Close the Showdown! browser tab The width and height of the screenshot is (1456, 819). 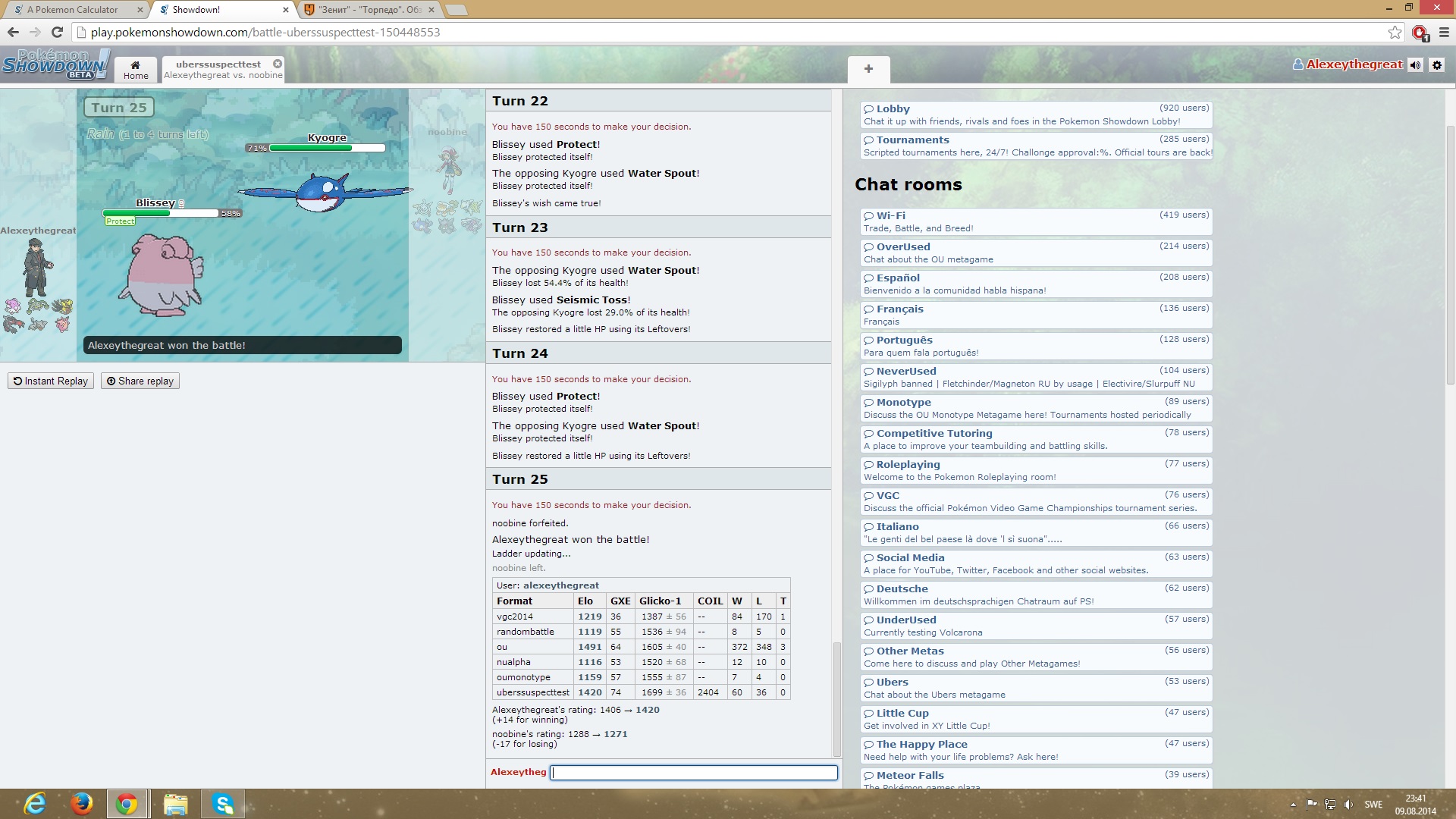point(286,10)
